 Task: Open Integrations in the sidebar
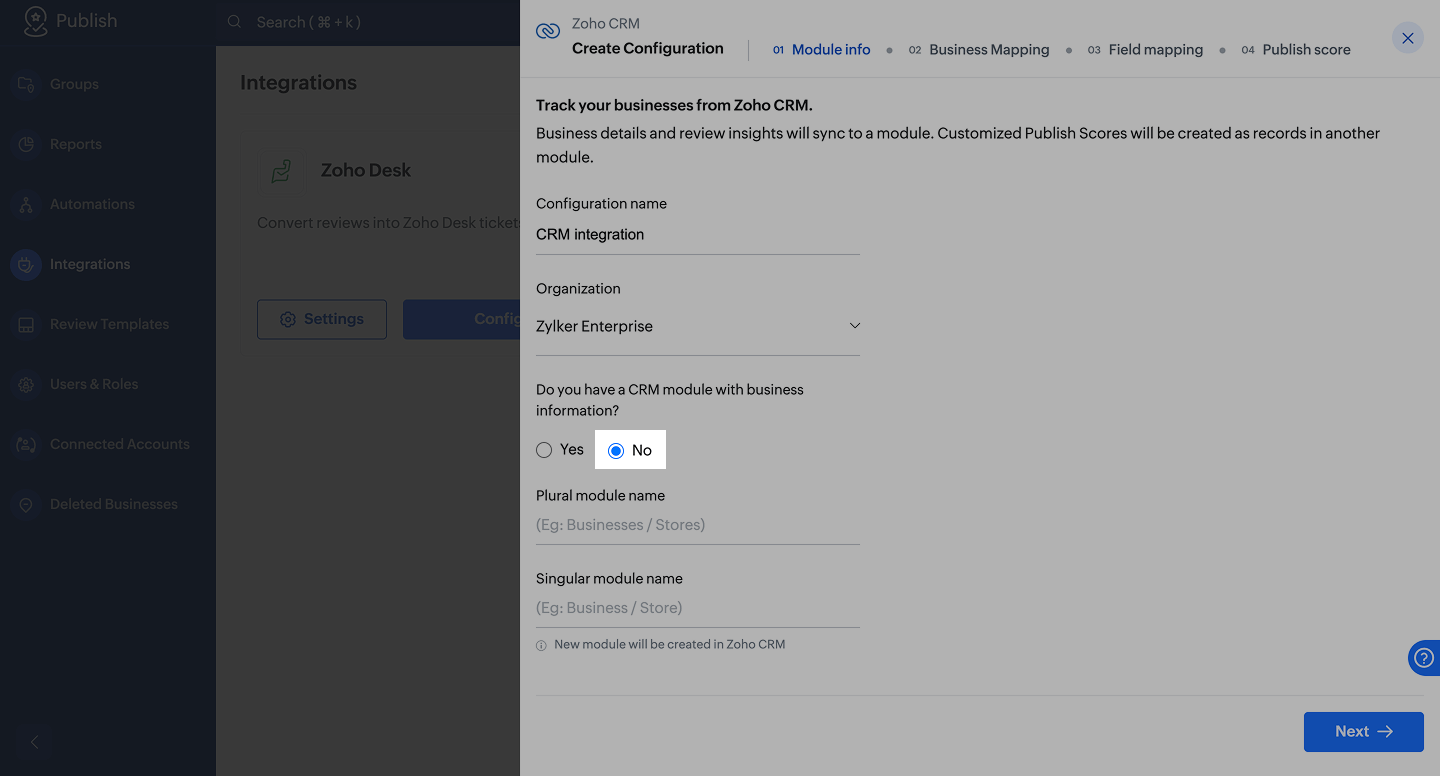click(90, 264)
